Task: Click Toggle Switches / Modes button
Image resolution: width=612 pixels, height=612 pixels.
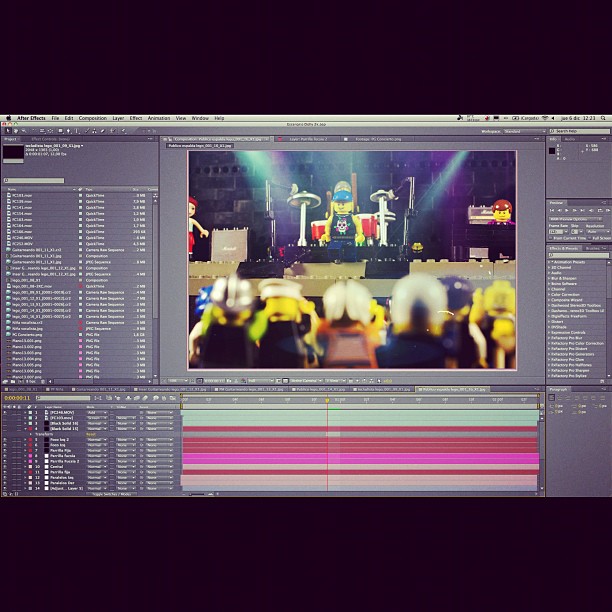Action: point(111,494)
